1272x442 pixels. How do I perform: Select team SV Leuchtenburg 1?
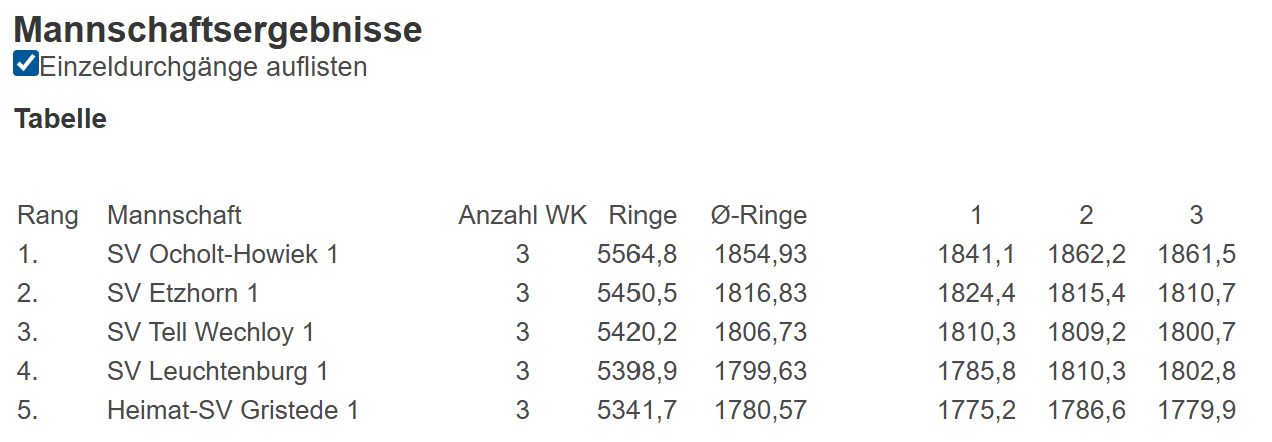(218, 371)
